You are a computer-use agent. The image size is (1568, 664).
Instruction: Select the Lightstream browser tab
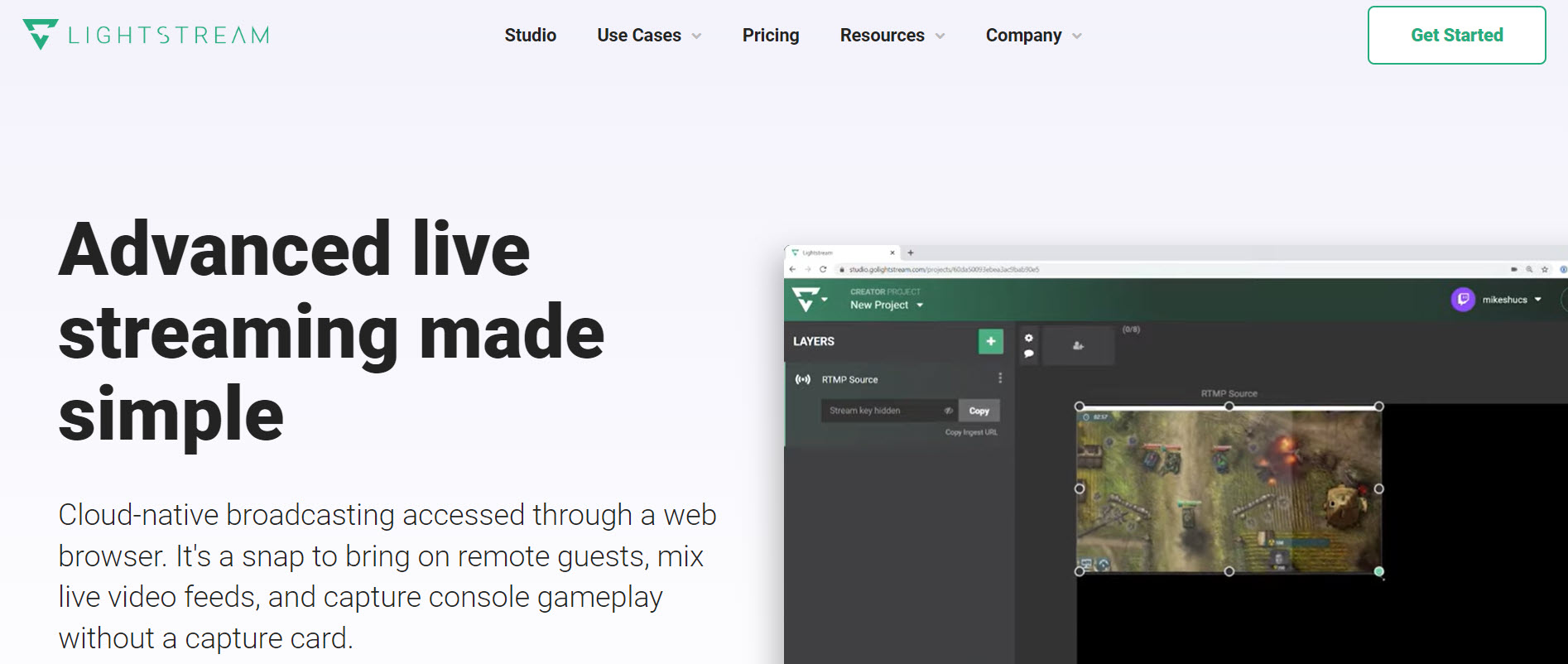(843, 253)
